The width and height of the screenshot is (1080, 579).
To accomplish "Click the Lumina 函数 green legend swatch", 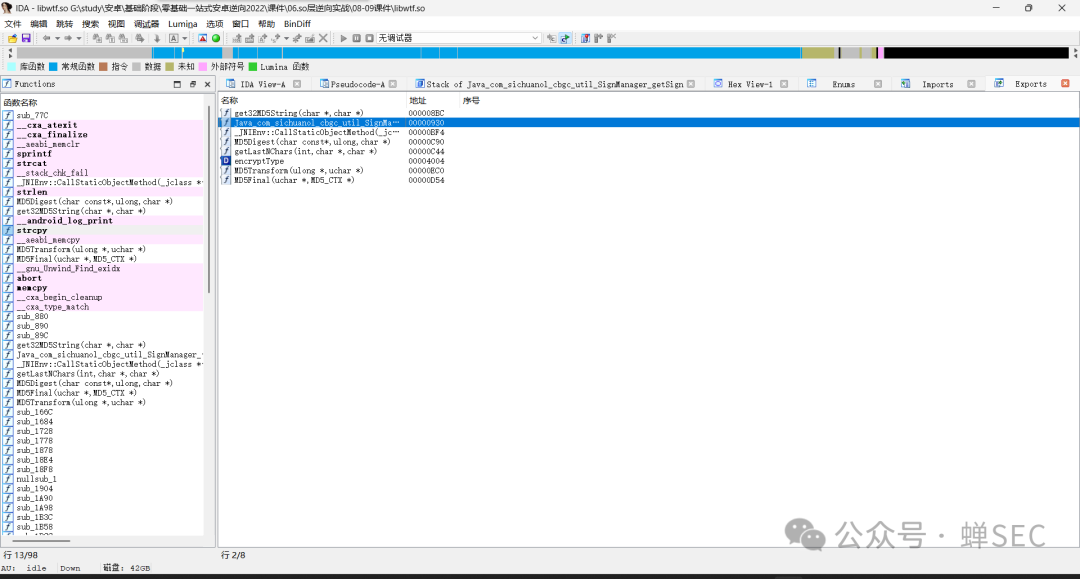I will coord(253,67).
